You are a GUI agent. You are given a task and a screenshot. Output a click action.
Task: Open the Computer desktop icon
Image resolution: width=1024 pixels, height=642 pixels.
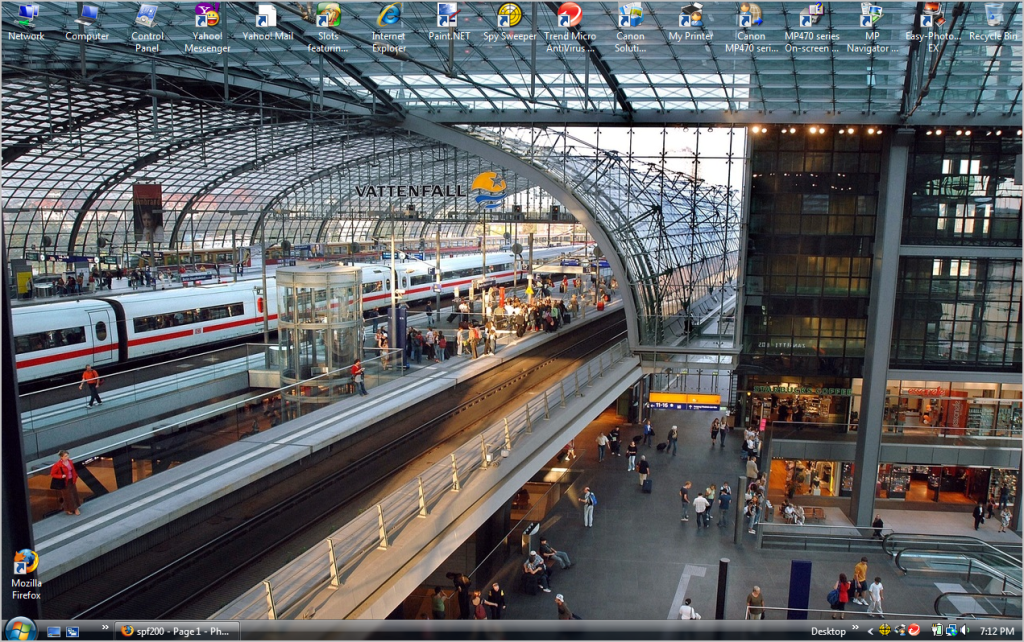[87, 18]
